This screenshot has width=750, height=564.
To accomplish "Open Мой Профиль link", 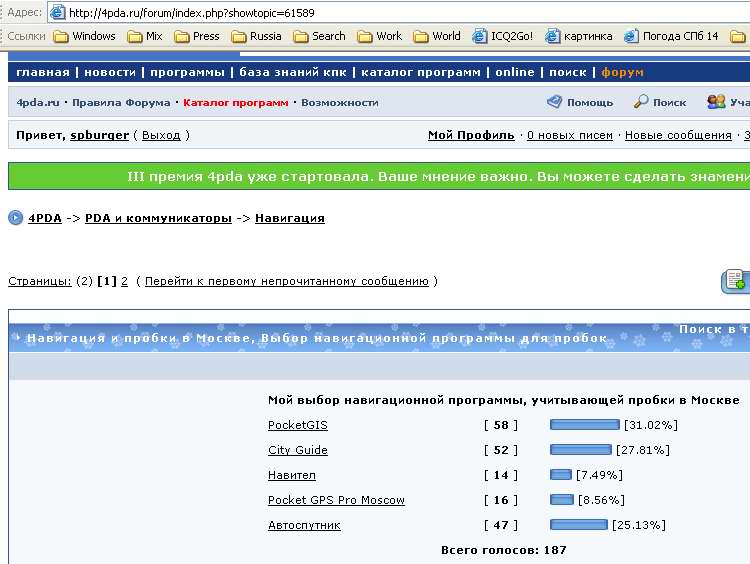I will pos(471,135).
